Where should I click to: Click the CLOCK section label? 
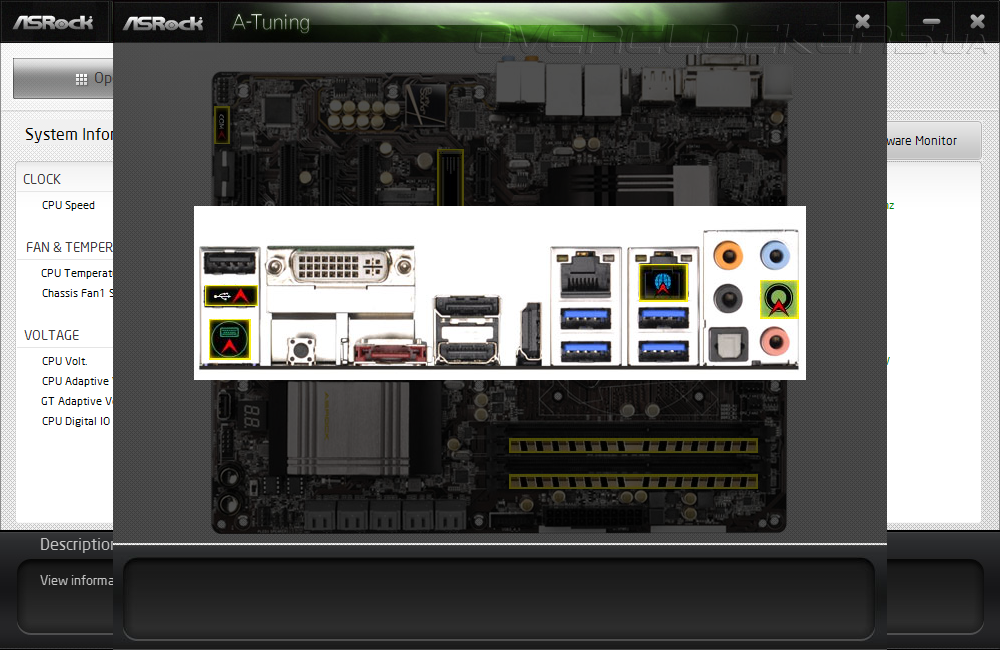pos(42,179)
